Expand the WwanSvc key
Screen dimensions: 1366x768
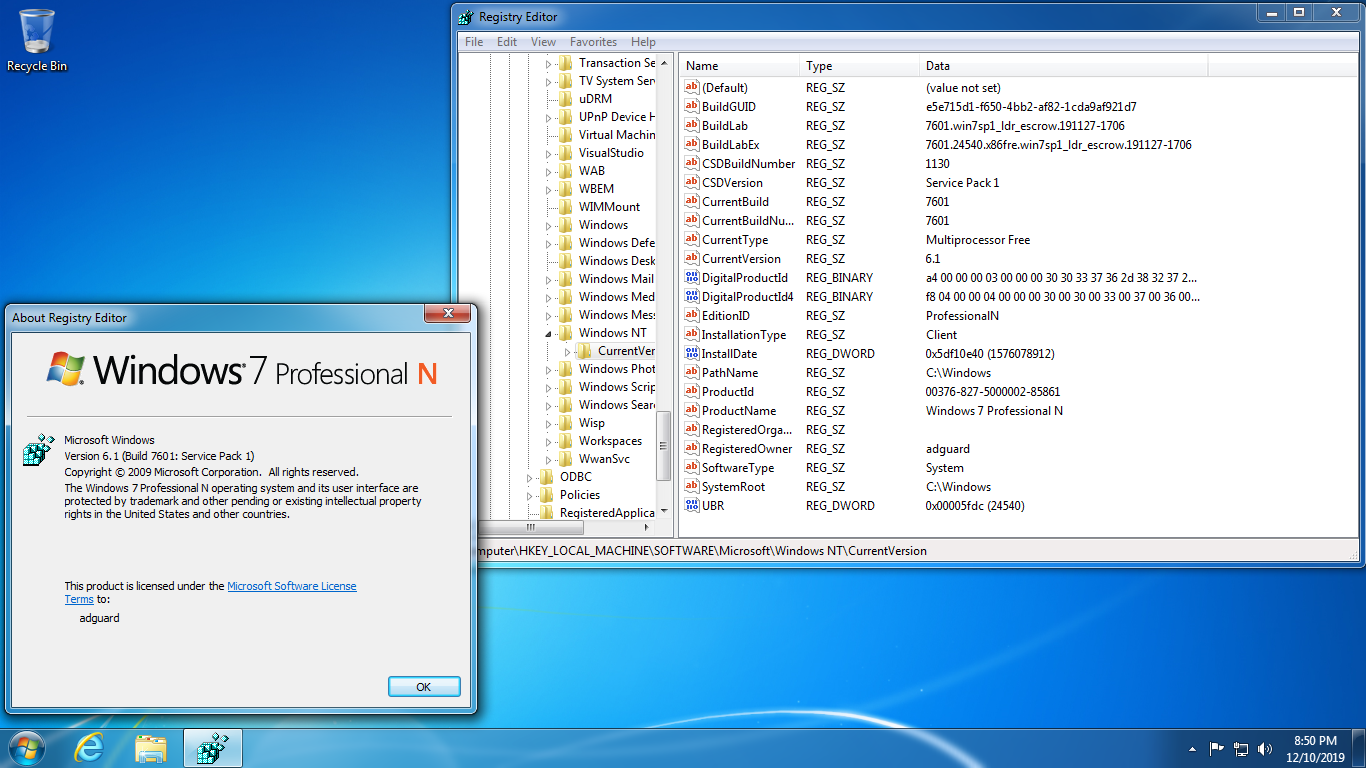pos(549,459)
